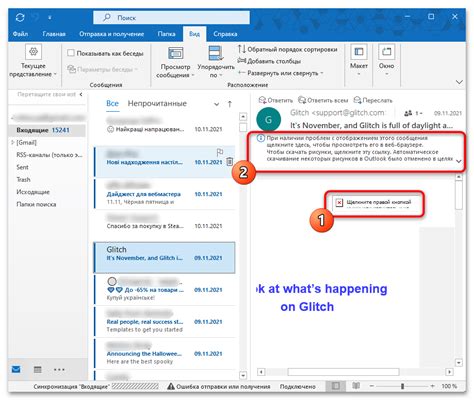Open the Справка ribbon tab
The image size is (474, 400).
(225, 34)
